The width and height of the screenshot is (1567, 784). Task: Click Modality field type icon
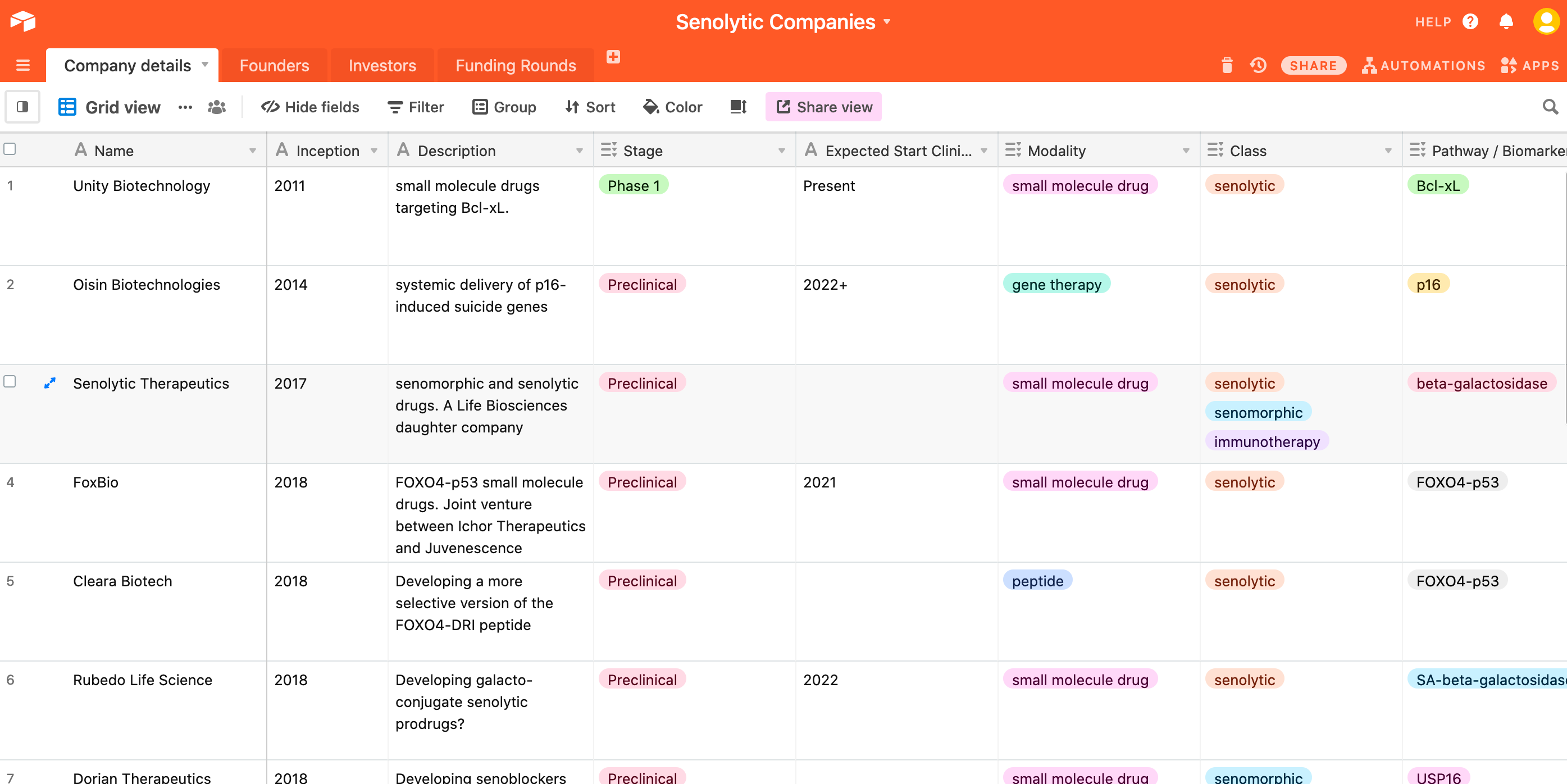click(x=1013, y=151)
